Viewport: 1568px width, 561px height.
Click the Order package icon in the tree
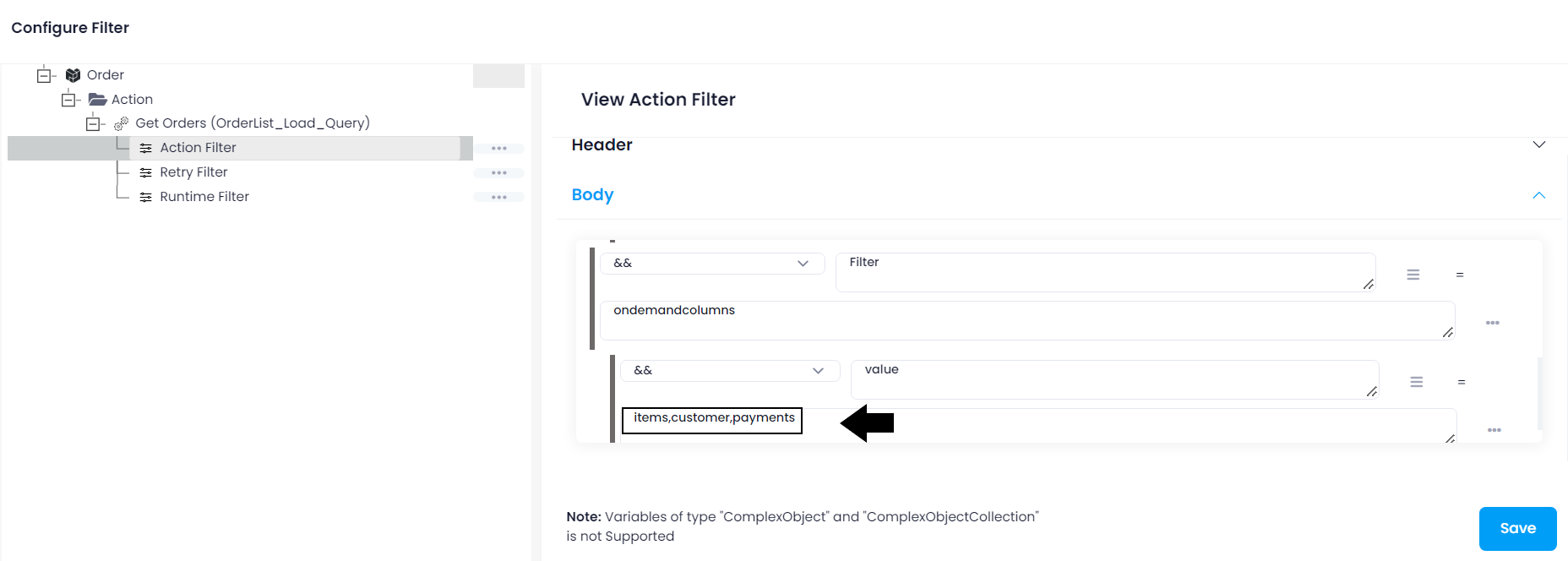click(73, 74)
